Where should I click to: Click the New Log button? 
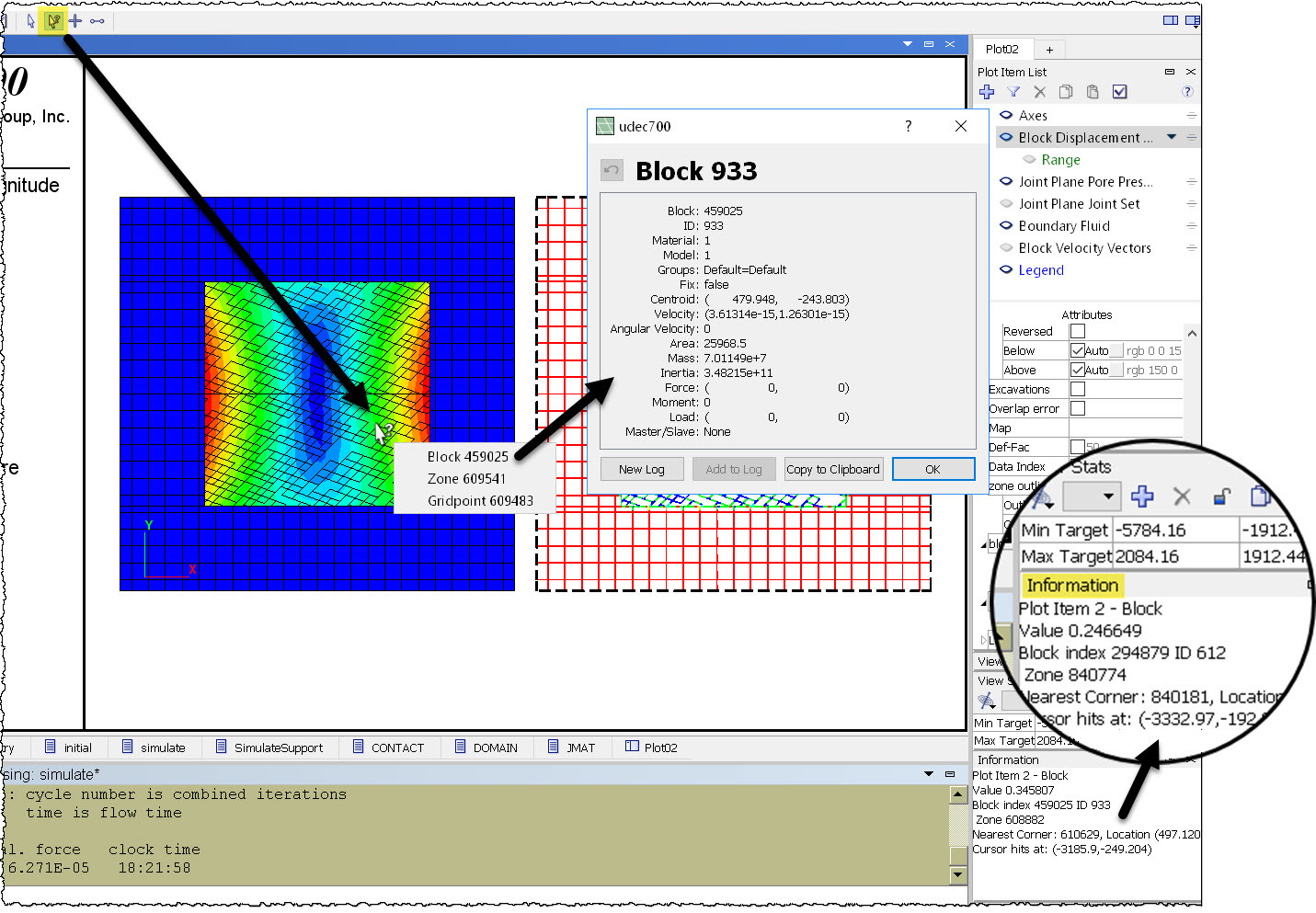click(x=642, y=469)
